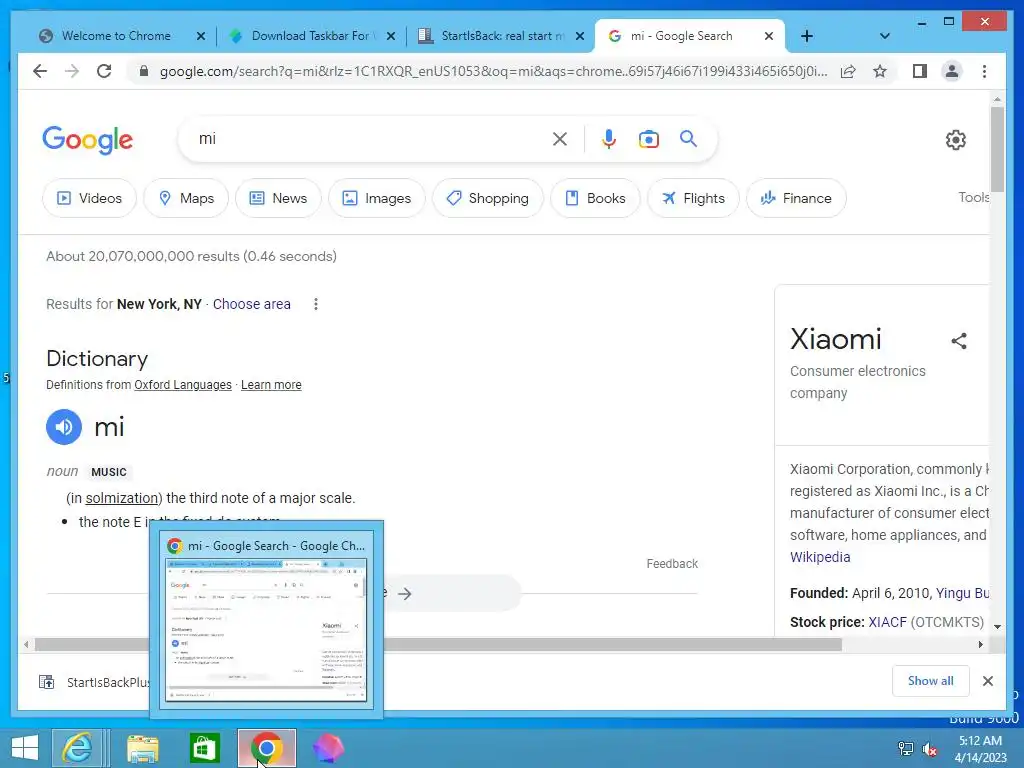The height and width of the screenshot is (768, 1024).
Task: Filter results by Maps
Action: 186,198
